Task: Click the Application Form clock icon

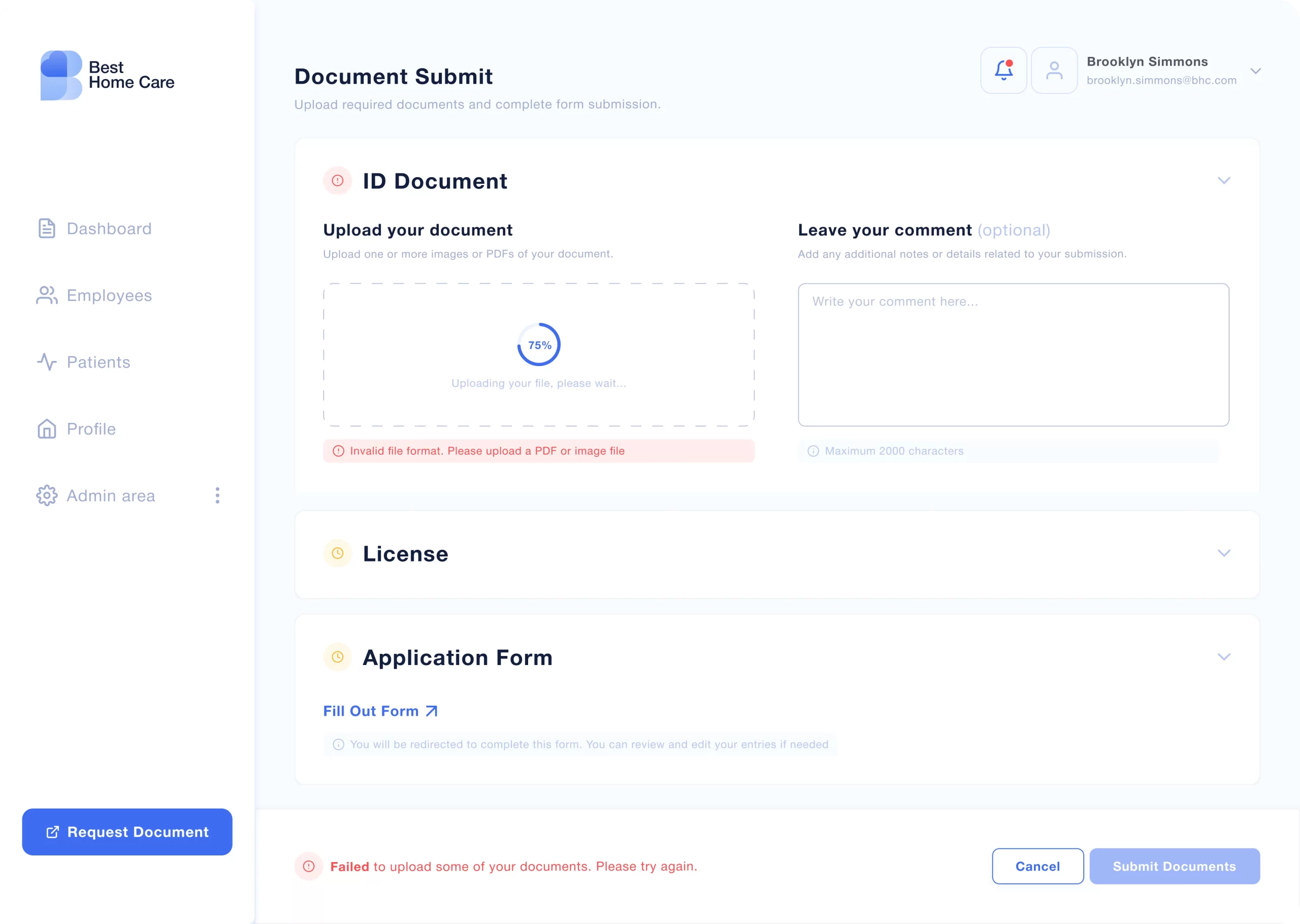Action: point(337,657)
